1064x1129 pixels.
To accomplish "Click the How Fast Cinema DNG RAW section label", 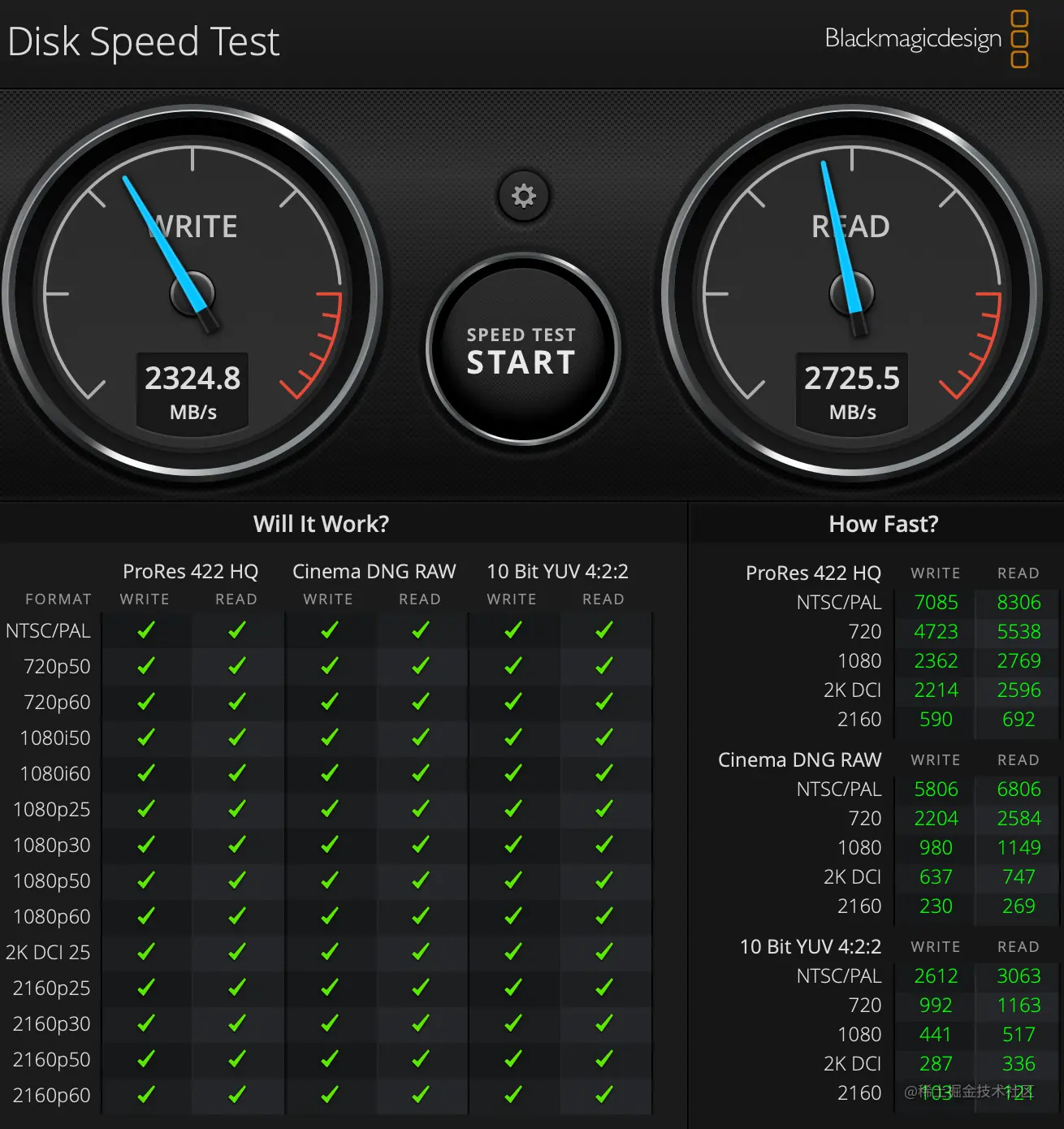I will 800,760.
